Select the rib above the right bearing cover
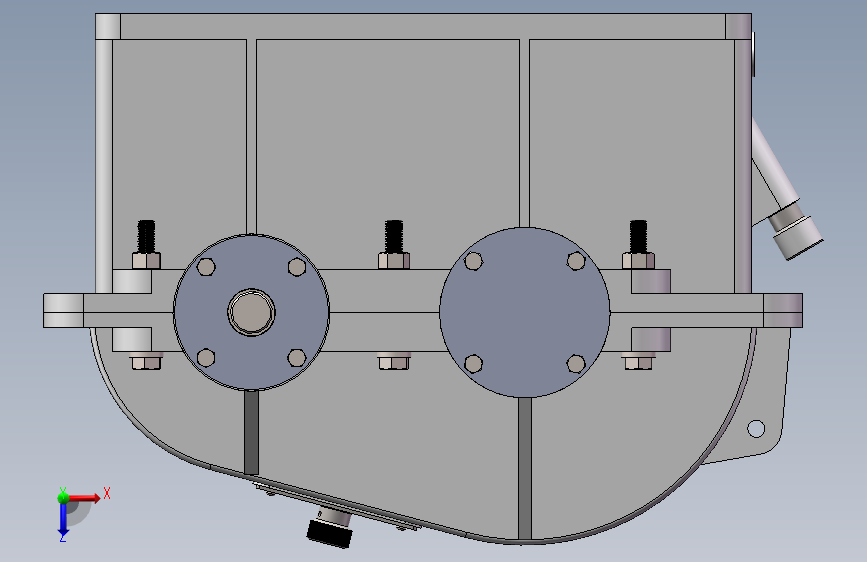The width and height of the screenshot is (867, 562). [524, 133]
